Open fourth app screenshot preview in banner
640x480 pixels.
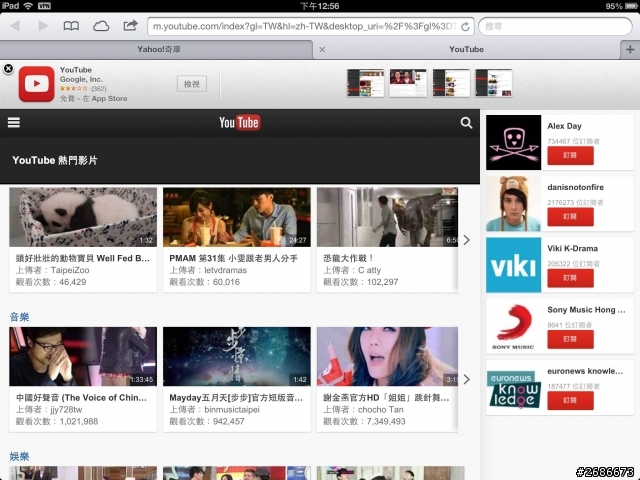[494, 83]
